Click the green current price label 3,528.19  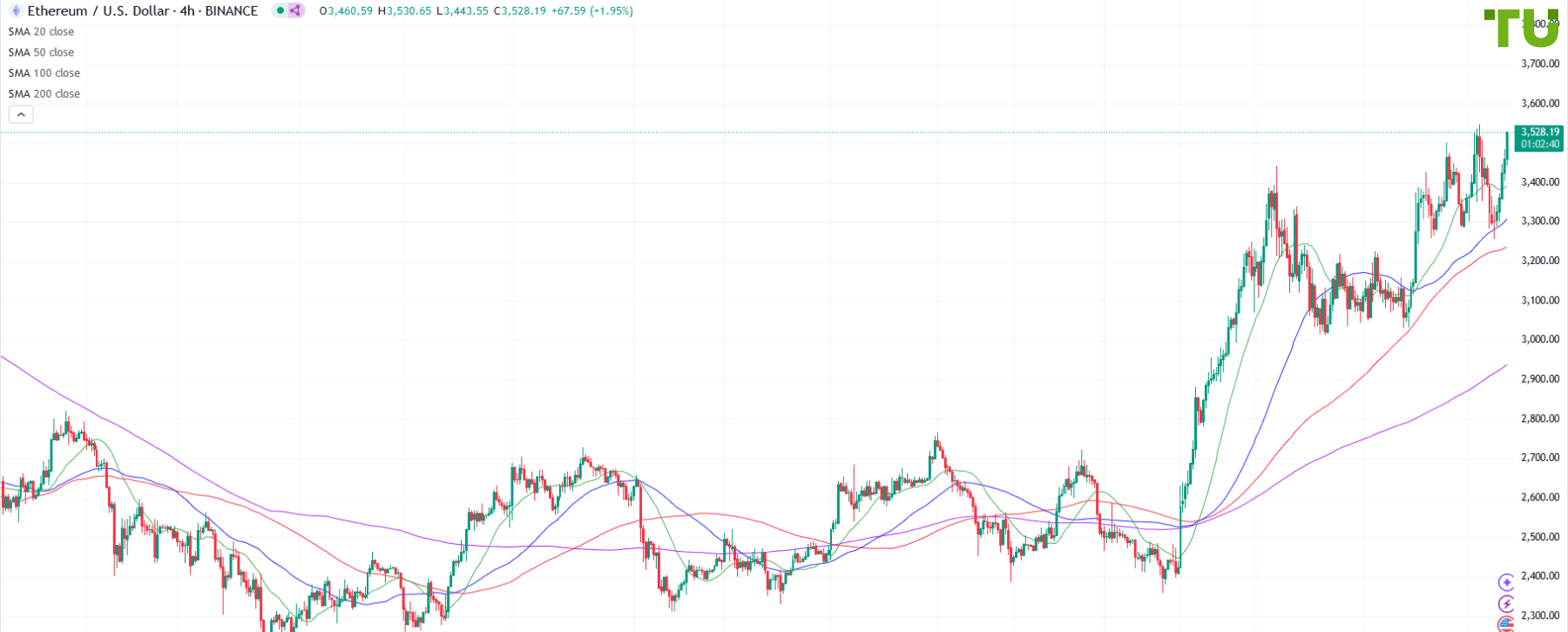point(1540,133)
